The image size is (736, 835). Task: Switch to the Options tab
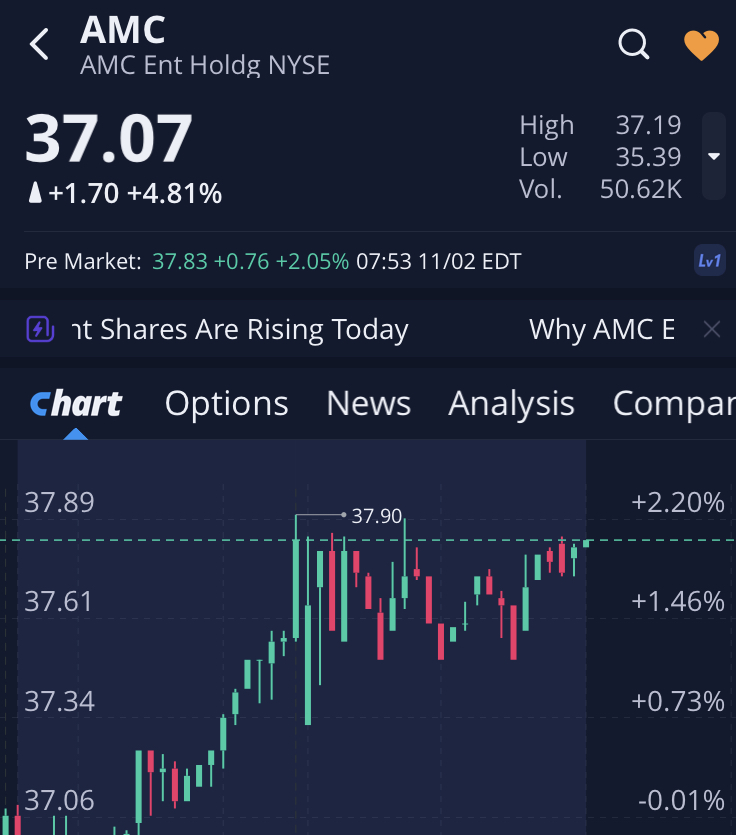[x=226, y=403]
